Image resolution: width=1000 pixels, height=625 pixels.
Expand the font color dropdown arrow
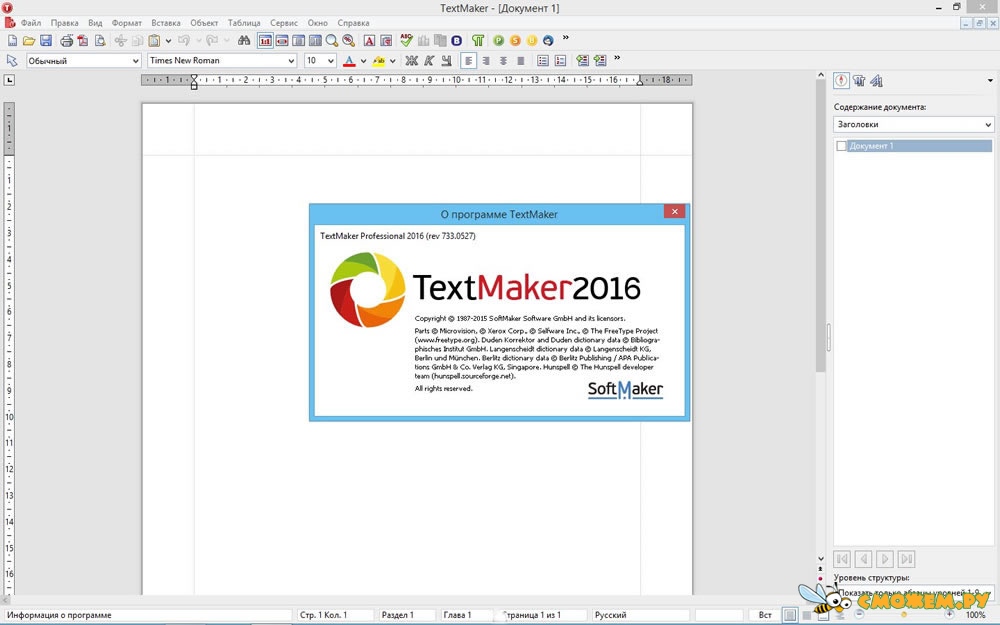tap(364, 61)
